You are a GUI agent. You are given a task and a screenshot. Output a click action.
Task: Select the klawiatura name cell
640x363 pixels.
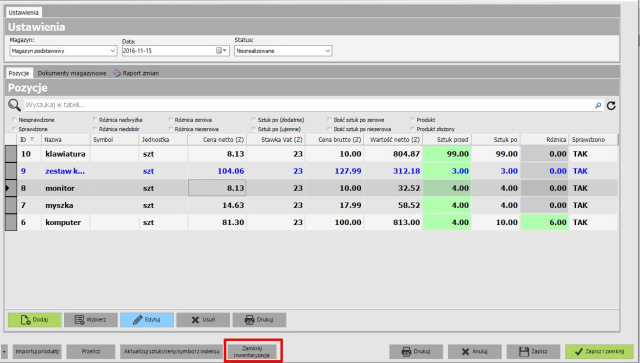coord(66,154)
